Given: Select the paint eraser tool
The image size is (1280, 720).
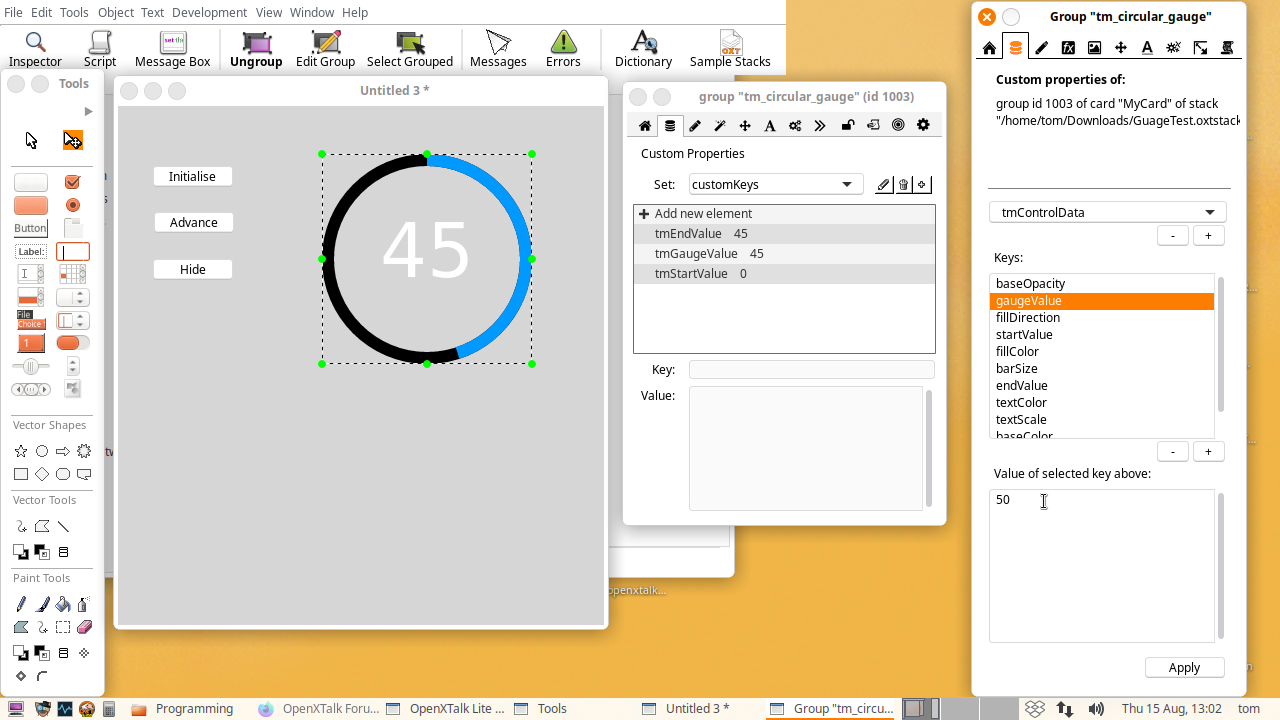Looking at the screenshot, I should 84,627.
